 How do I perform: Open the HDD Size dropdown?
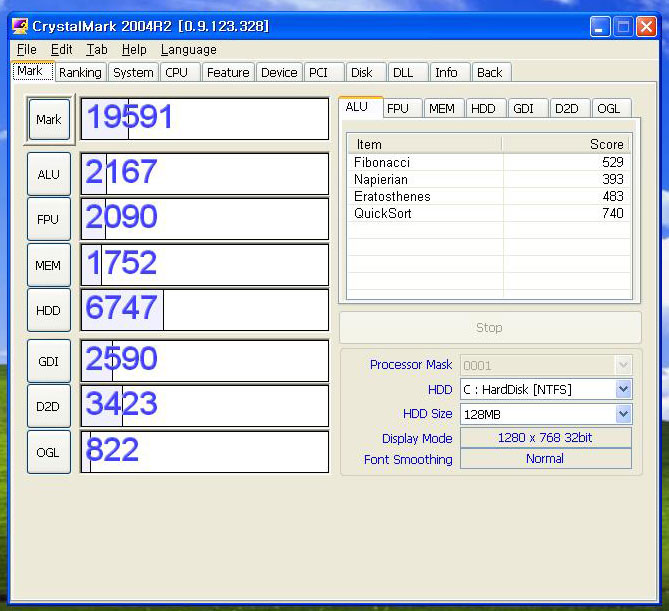[623, 414]
